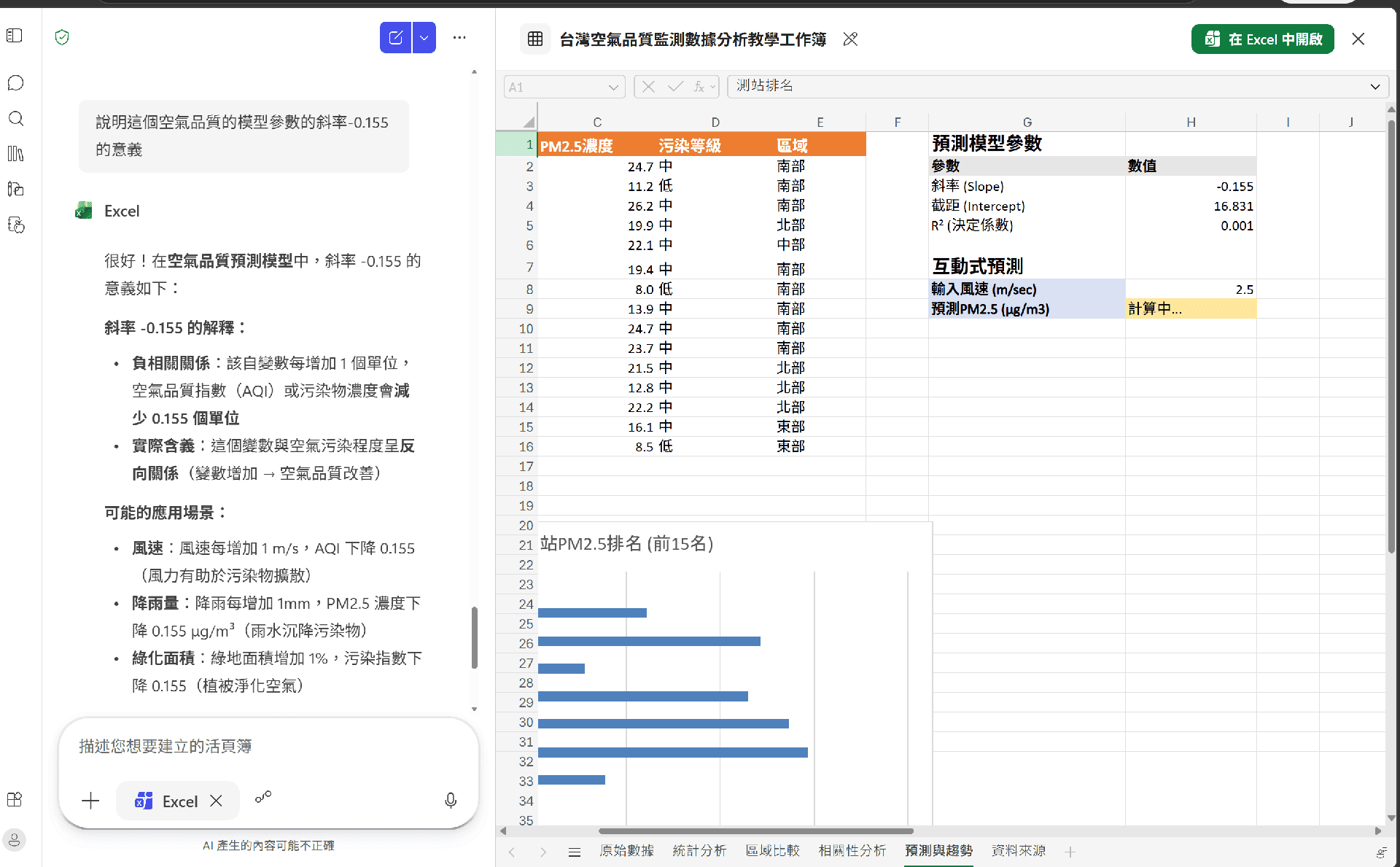Click the microphone voice input icon
This screenshot has height=867, width=1400.
(451, 801)
